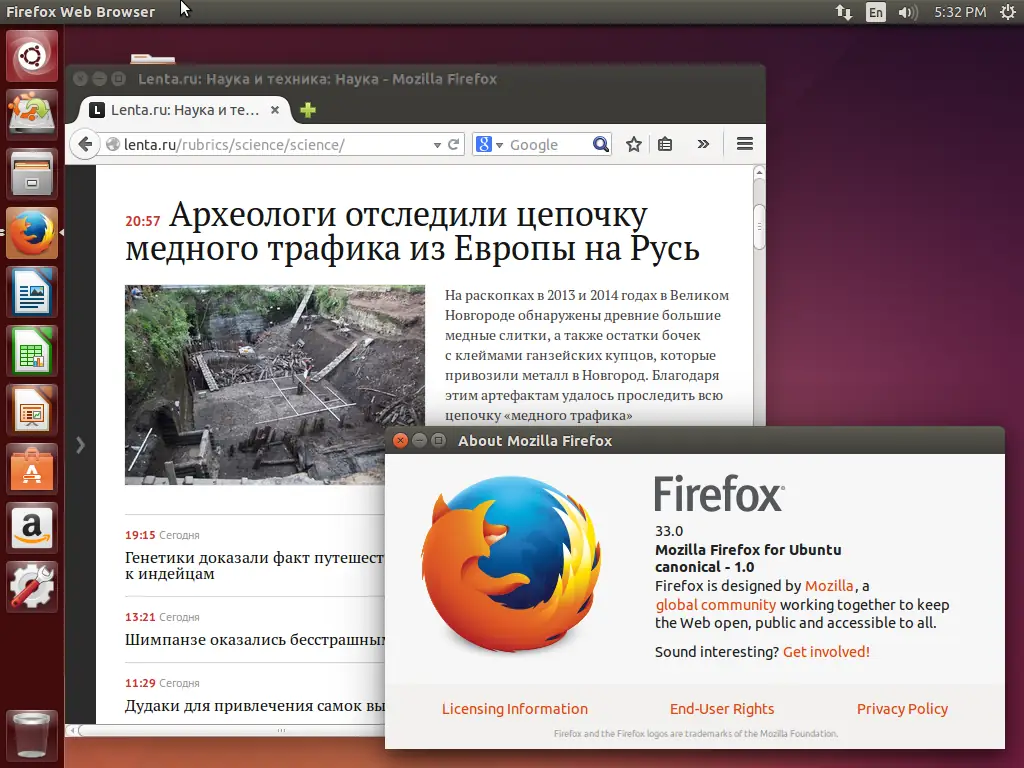
Task: Click the network indicator in the top panel
Action: (x=844, y=12)
